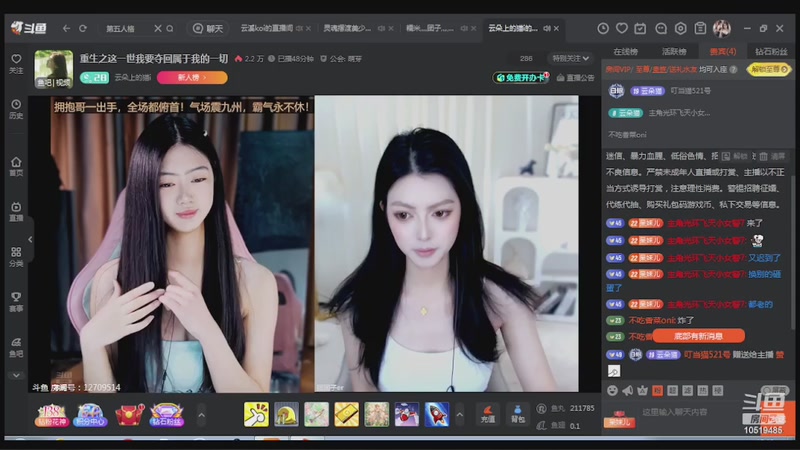Screen dimensions: 800x450
Task: Expand activities with up chevron
Action: [x=202, y=415]
